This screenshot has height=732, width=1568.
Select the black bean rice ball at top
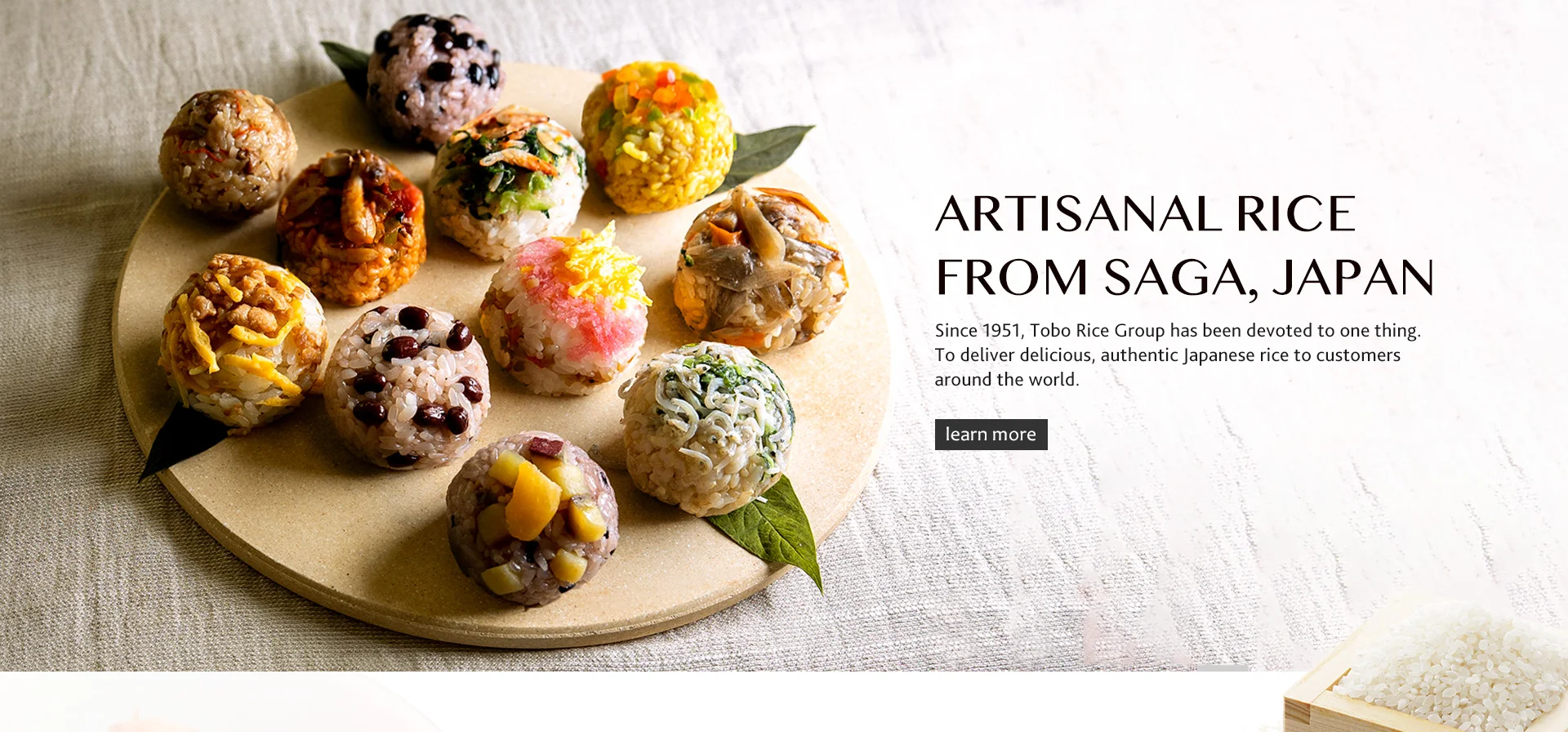click(x=434, y=79)
